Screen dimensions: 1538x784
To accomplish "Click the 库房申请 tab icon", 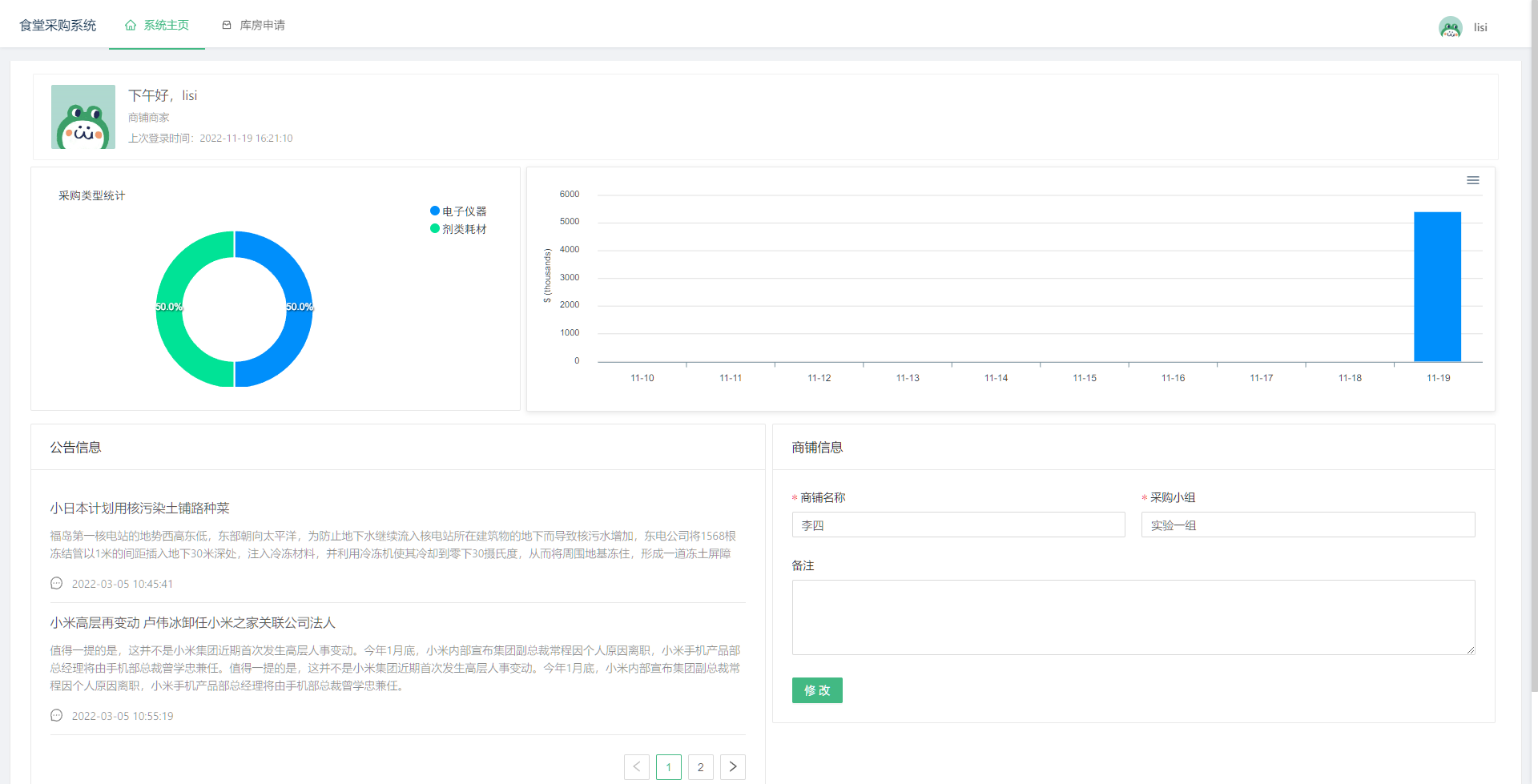I will [x=227, y=25].
